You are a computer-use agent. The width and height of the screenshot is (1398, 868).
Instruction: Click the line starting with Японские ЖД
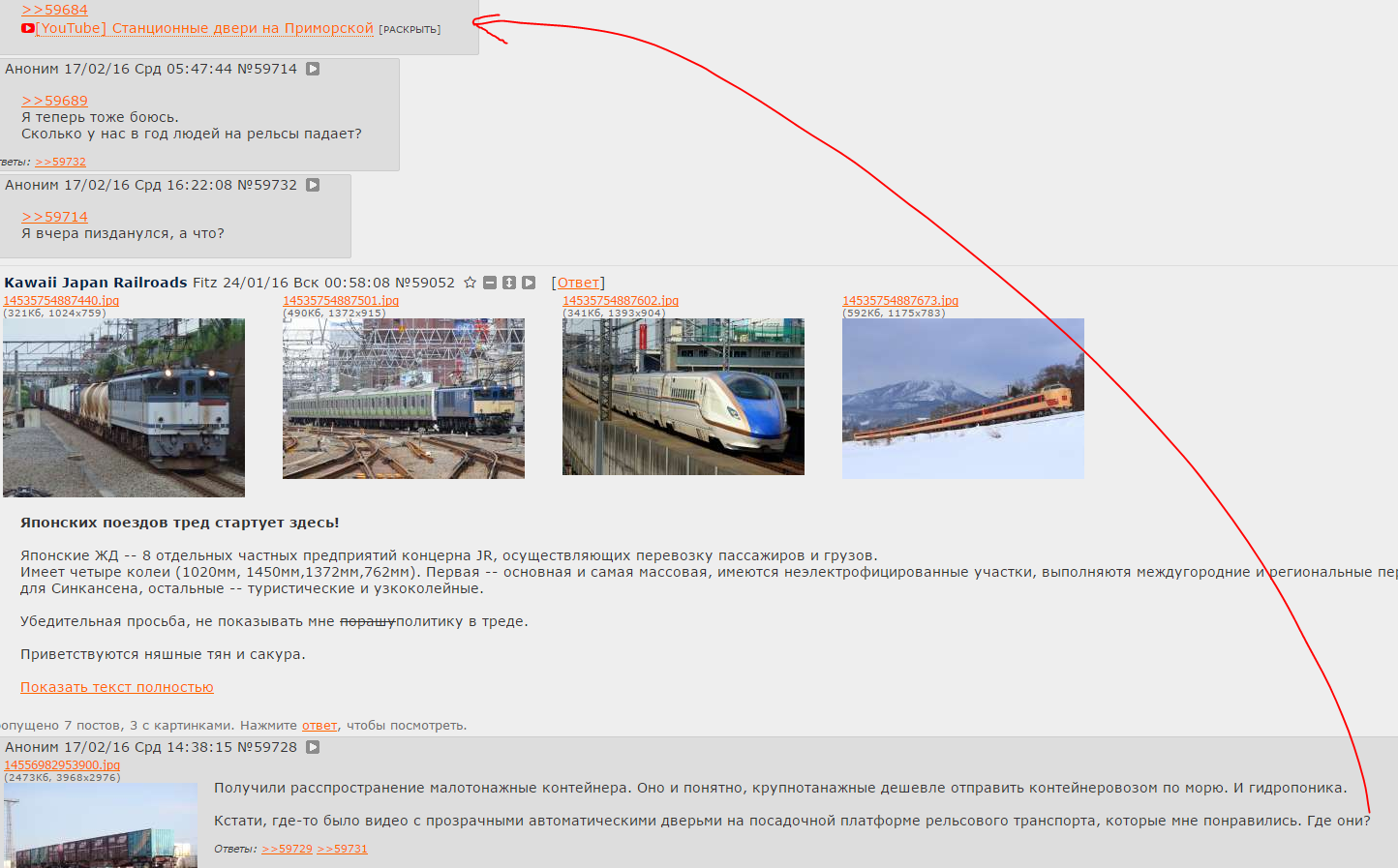click(x=449, y=555)
